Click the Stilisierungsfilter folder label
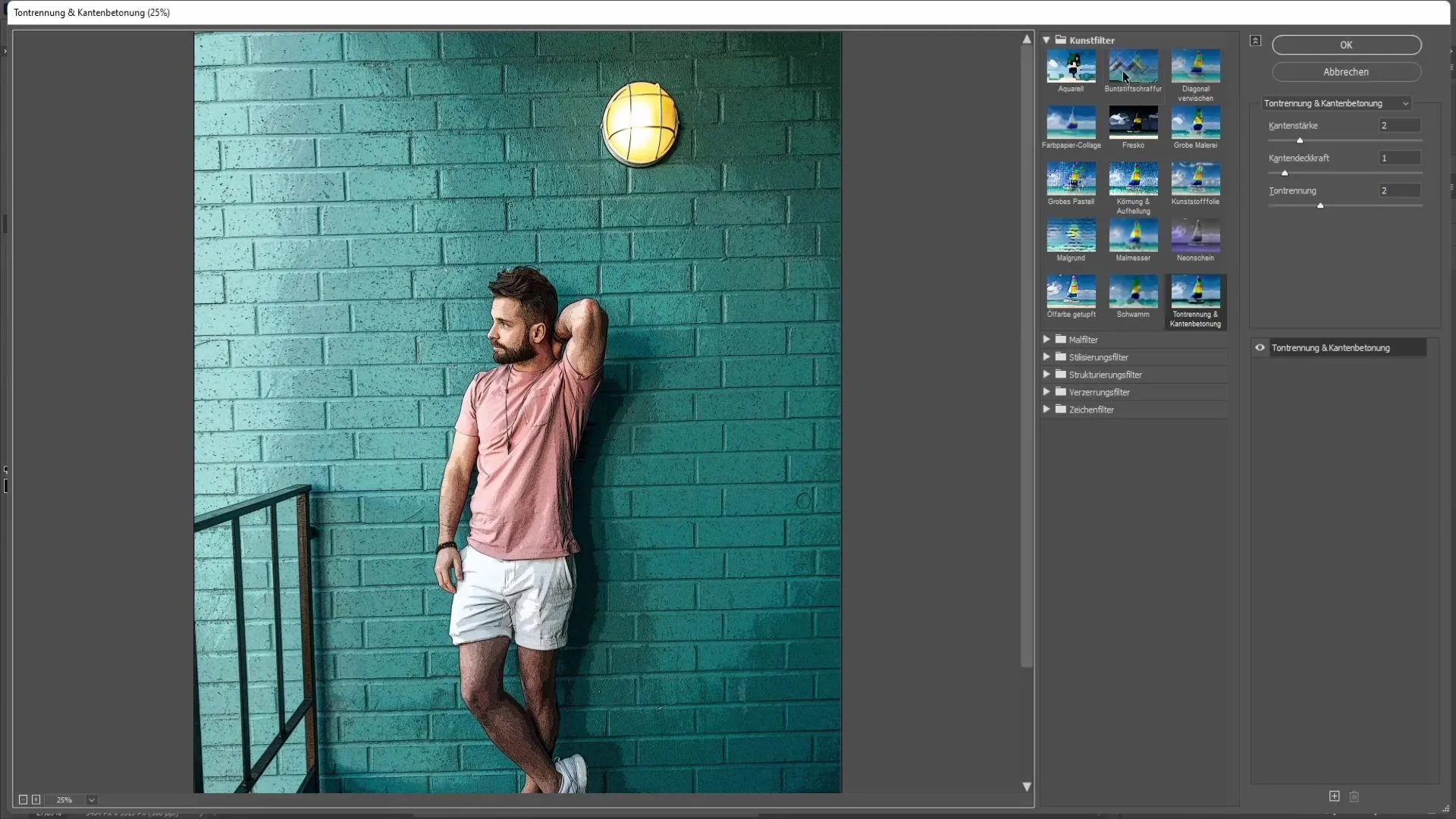The width and height of the screenshot is (1456, 819). point(1098,357)
